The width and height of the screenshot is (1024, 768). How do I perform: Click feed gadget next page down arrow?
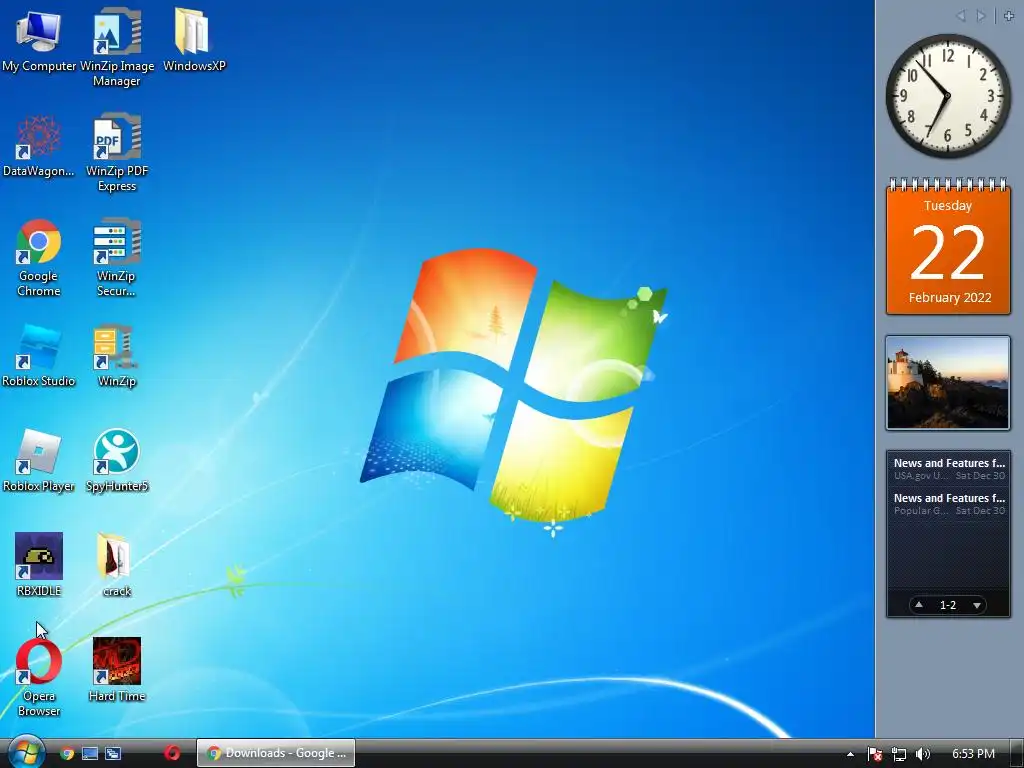tap(977, 605)
